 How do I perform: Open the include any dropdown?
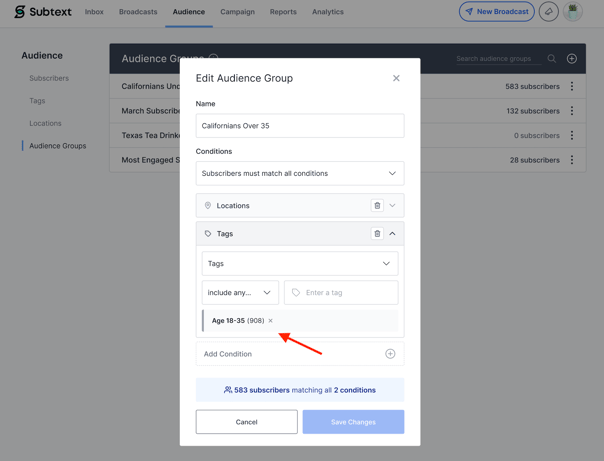click(240, 293)
